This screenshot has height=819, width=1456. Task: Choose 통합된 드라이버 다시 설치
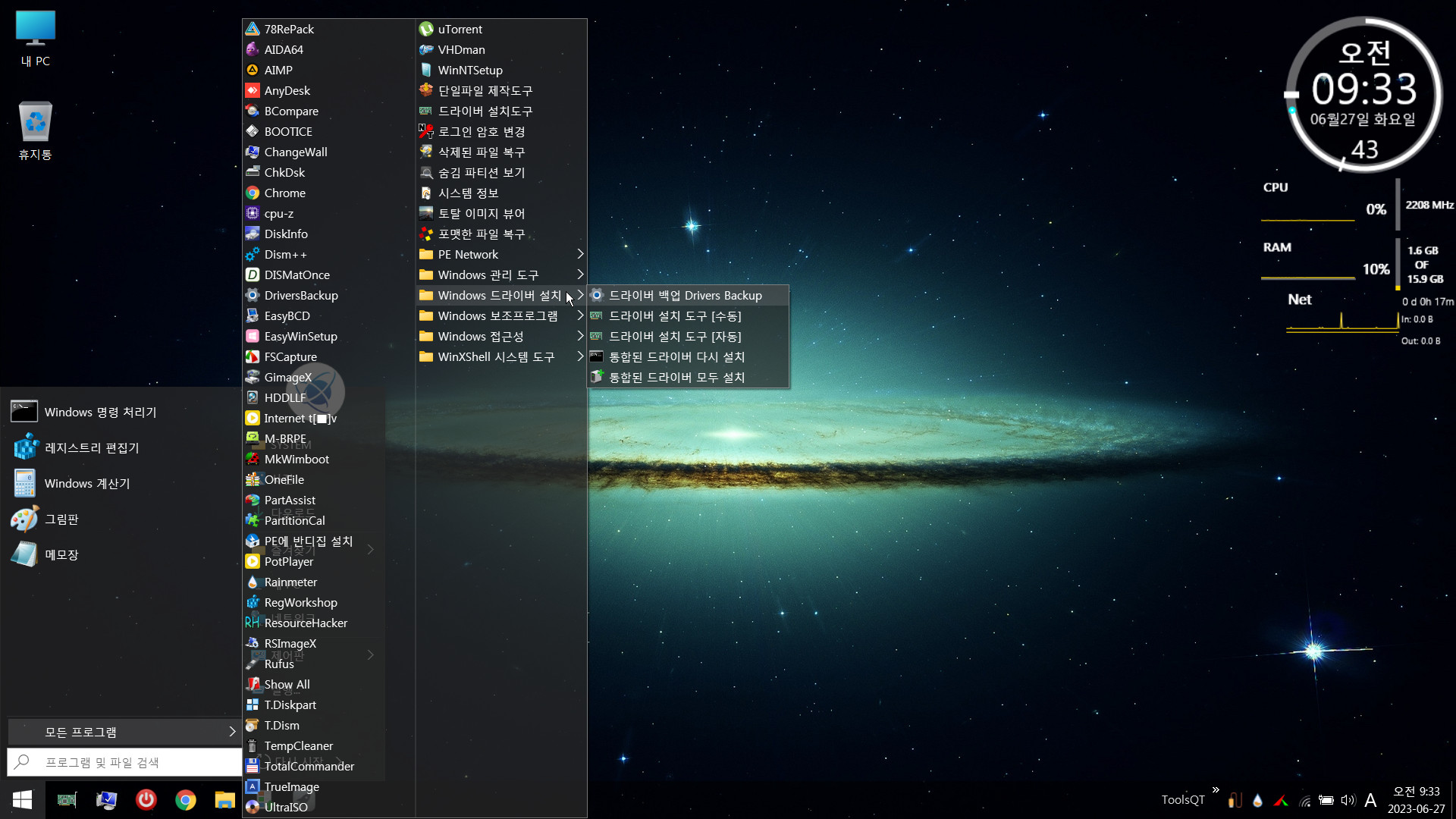(689, 356)
